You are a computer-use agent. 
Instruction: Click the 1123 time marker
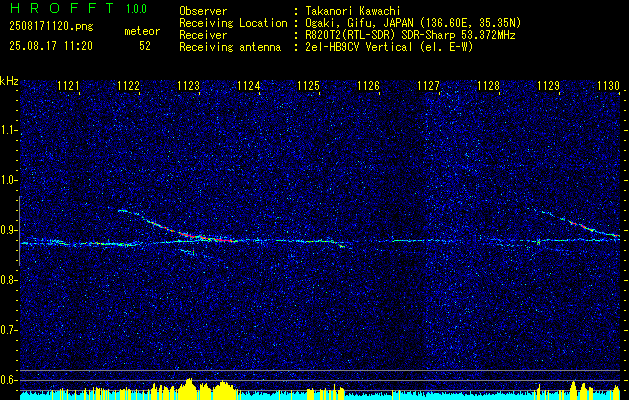188,85
